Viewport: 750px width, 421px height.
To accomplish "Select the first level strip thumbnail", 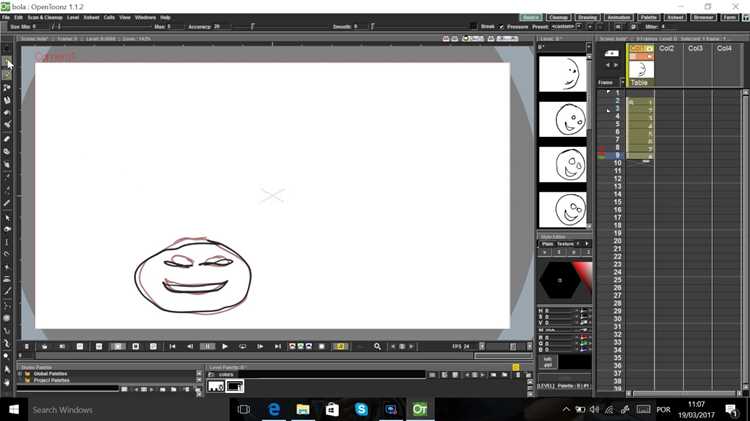I will [562, 74].
